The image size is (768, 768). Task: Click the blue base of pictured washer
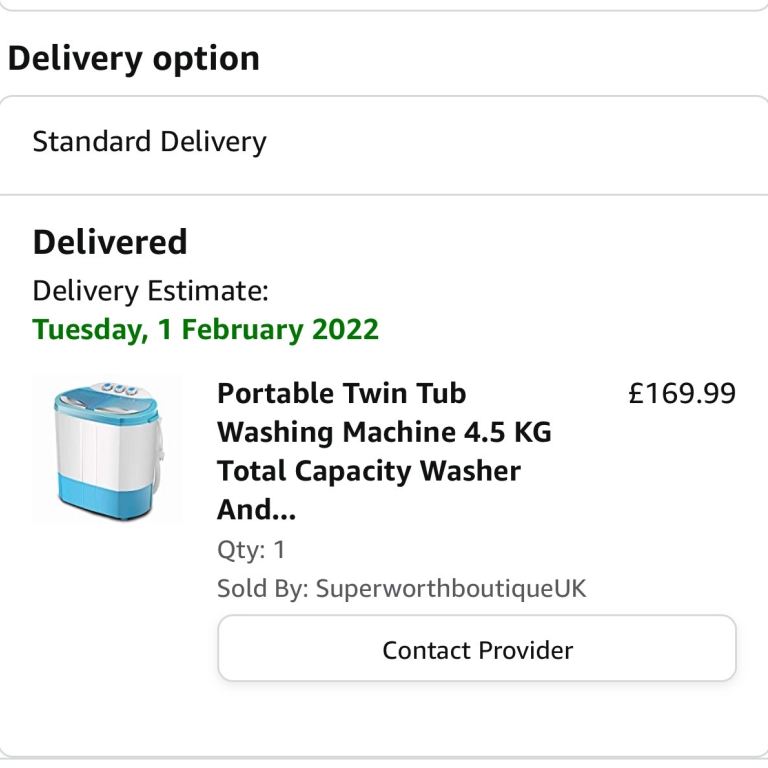pyautogui.click(x=106, y=496)
